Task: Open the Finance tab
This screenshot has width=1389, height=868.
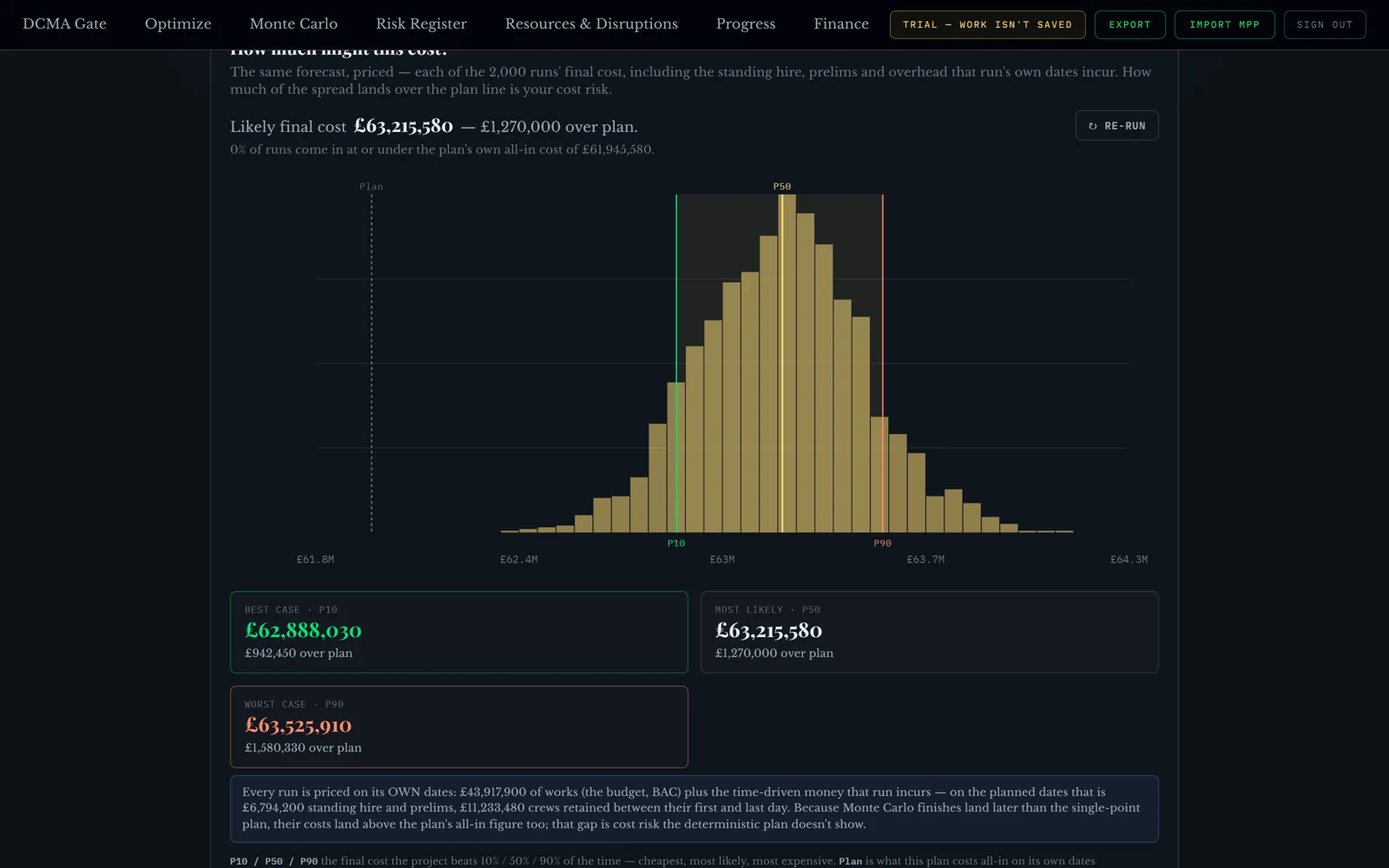Action: [841, 24]
